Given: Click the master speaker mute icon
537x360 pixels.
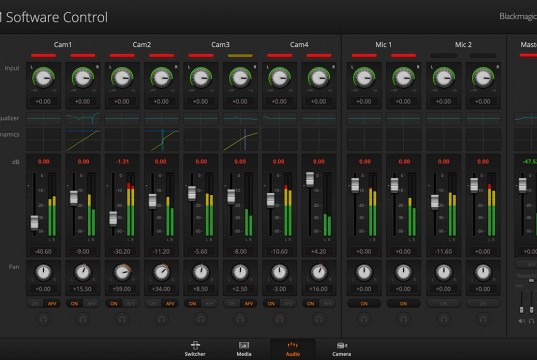Looking at the screenshot, I should 521,321.
